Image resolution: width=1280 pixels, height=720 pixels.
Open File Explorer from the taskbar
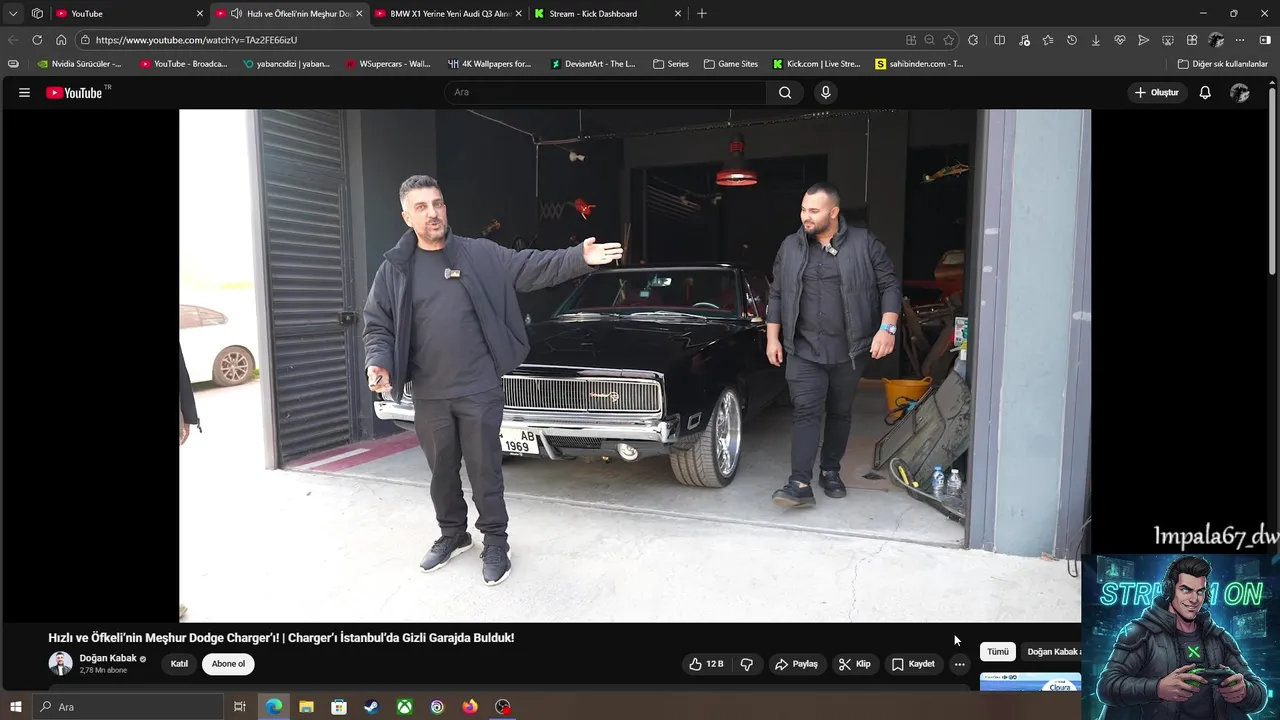[306, 707]
